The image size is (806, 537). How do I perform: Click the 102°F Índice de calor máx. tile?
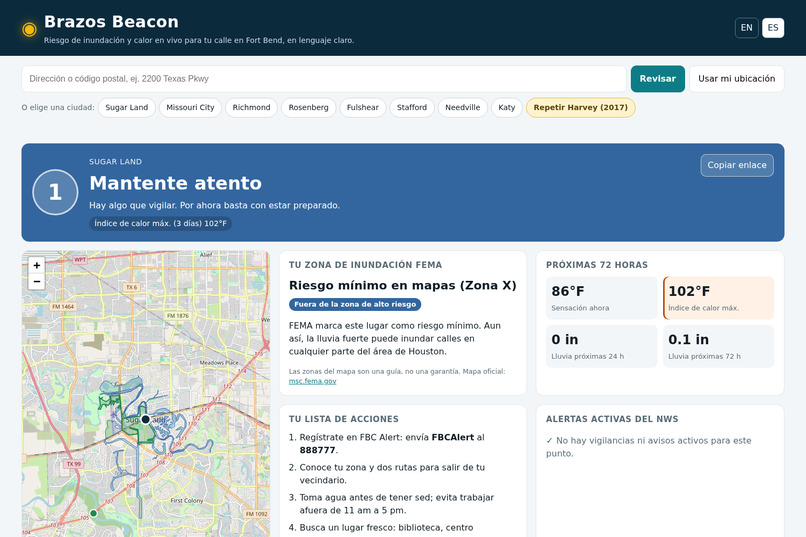(719, 298)
